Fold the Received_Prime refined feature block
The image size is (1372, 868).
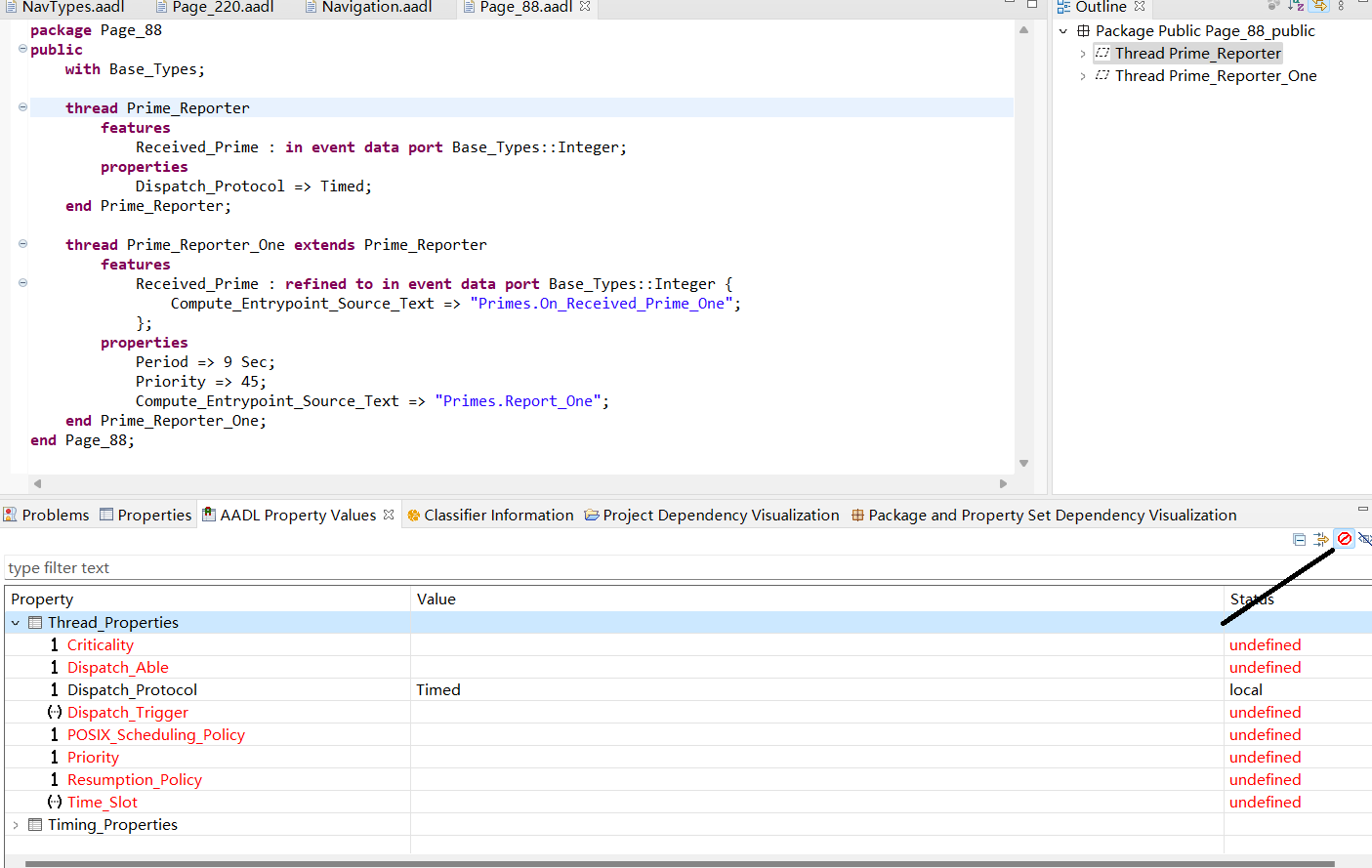[x=22, y=283]
